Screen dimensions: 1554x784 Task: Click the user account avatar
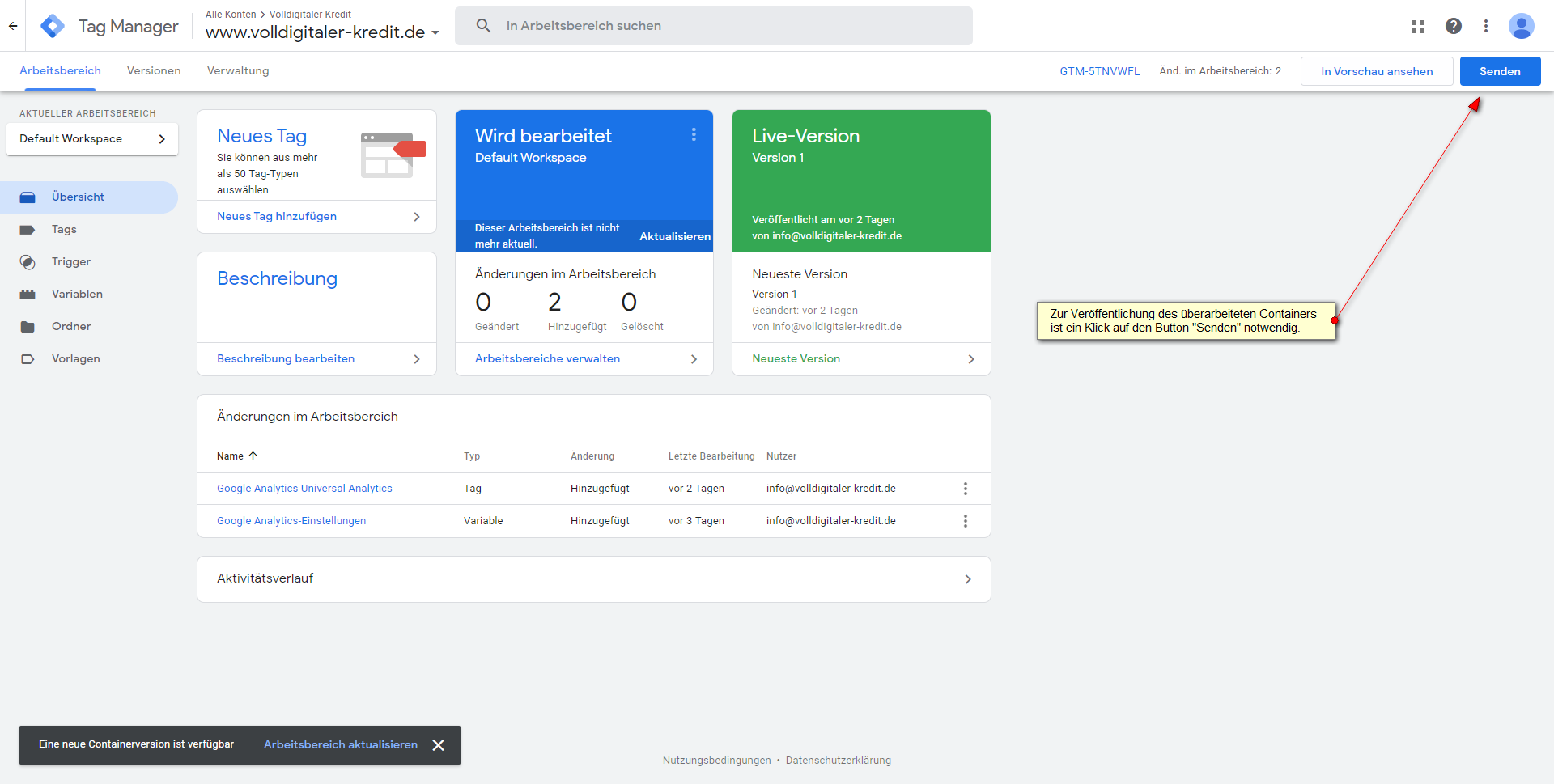click(1522, 26)
